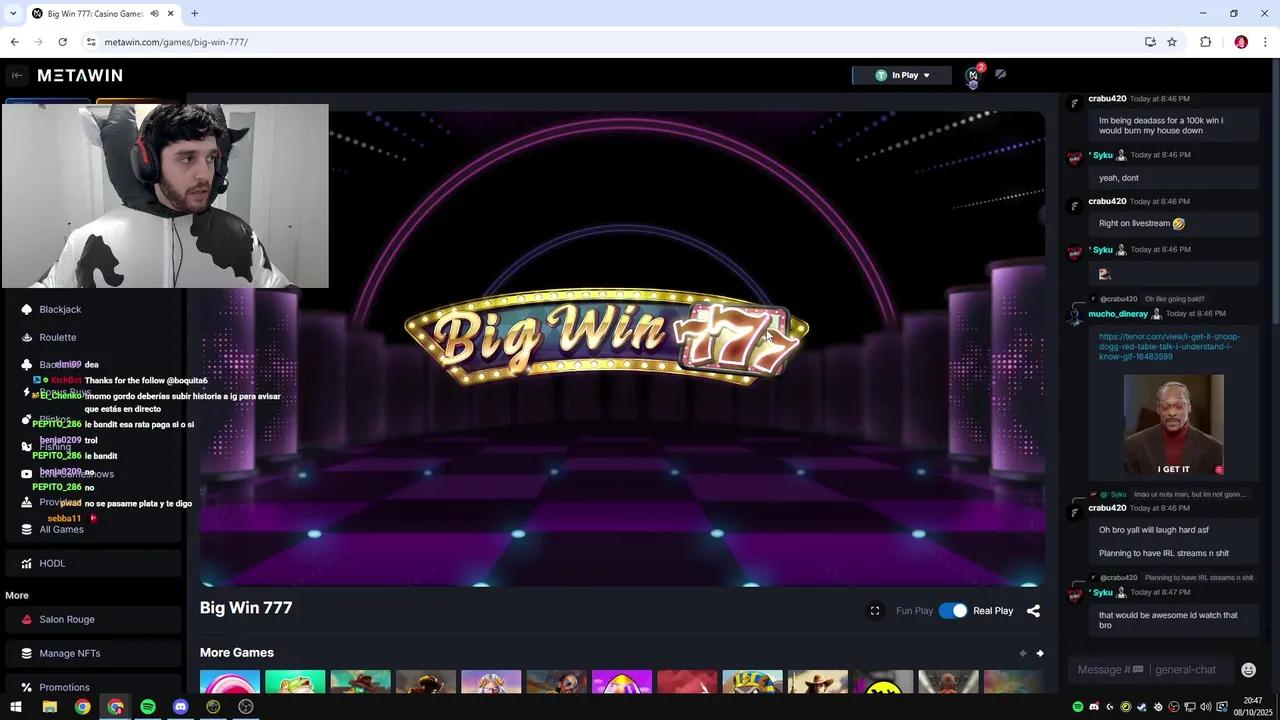Show previous games in More Games
Image resolution: width=1280 pixels, height=720 pixels.
pos(1022,653)
